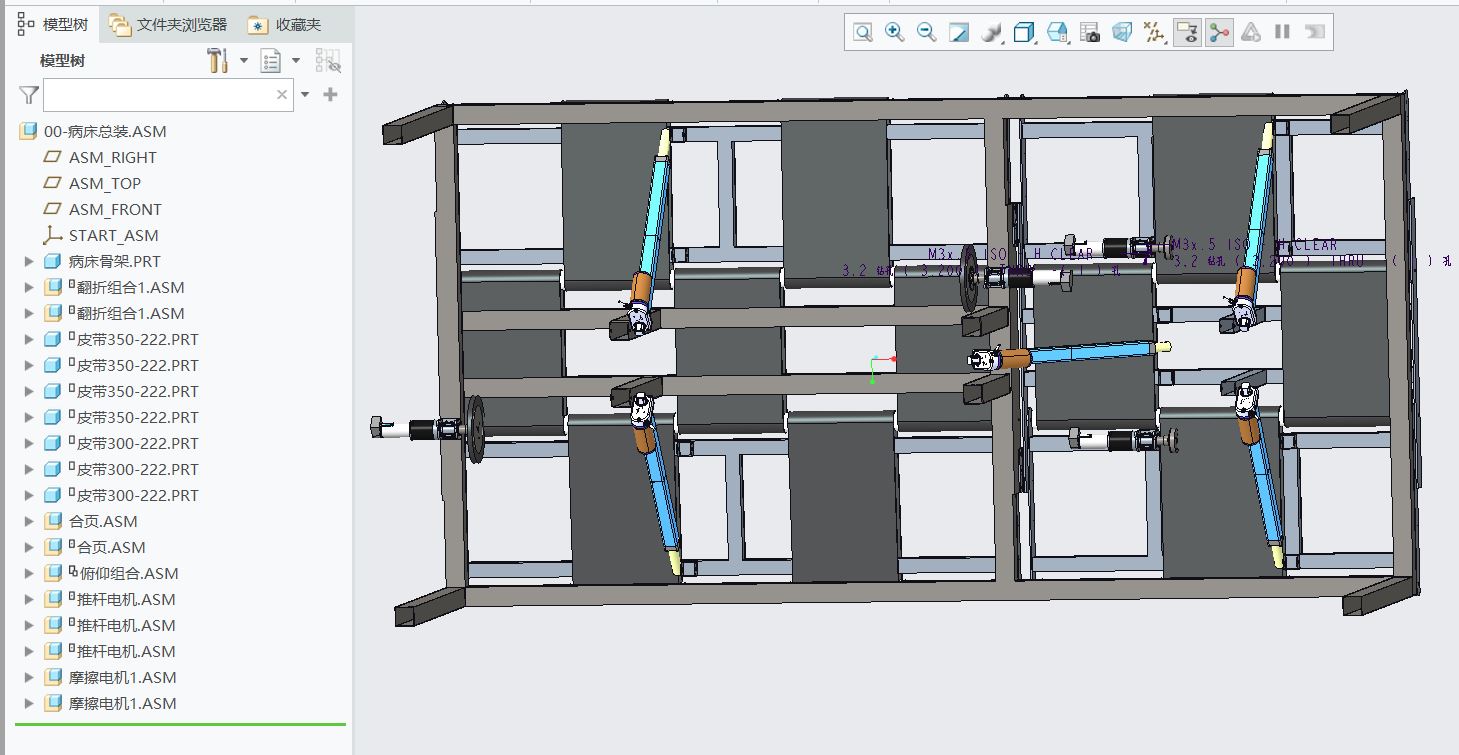Repaint the graphics window

959,33
